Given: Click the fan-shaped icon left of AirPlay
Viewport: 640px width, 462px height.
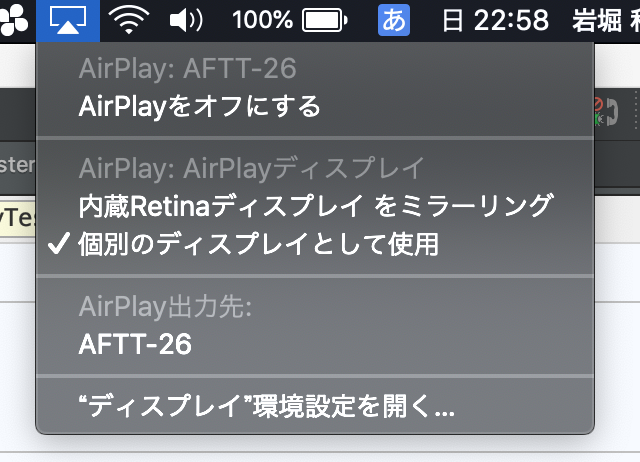Looking at the screenshot, I should (x=14, y=20).
